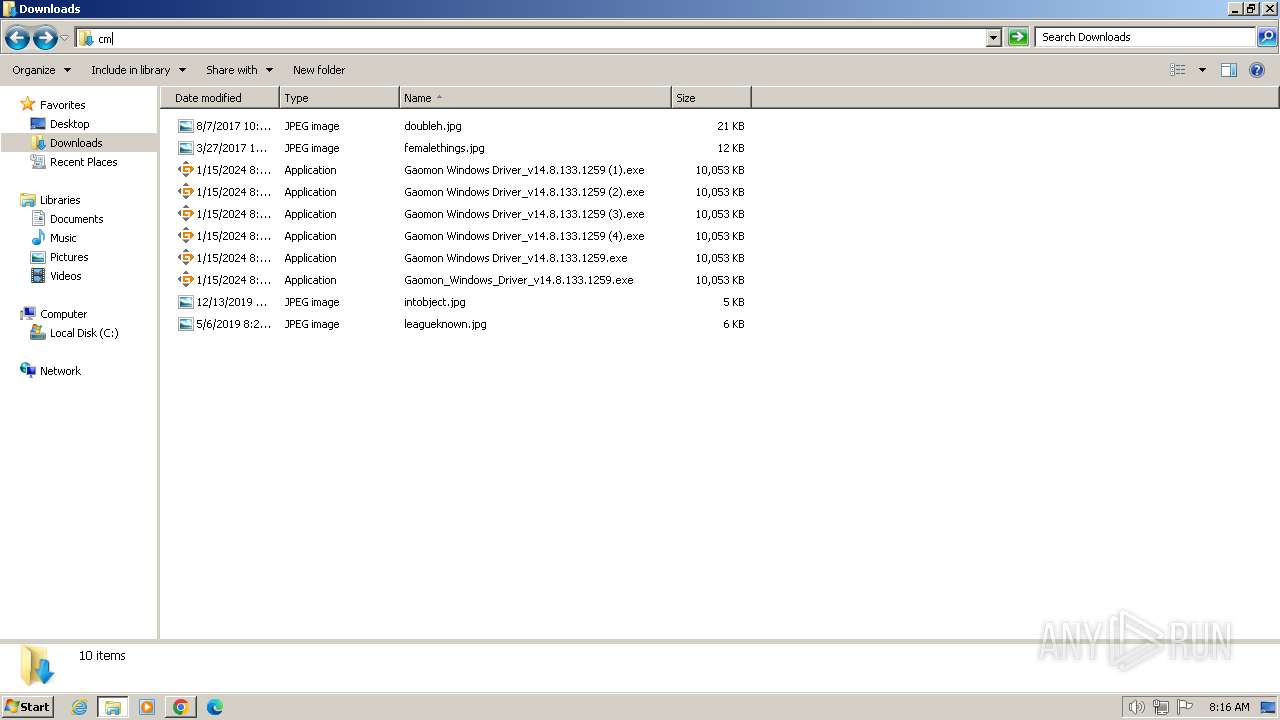Screen dimensions: 1280x720
Task: Click icon of Gaomon Windows Driver (2).exe
Action: click(x=185, y=192)
